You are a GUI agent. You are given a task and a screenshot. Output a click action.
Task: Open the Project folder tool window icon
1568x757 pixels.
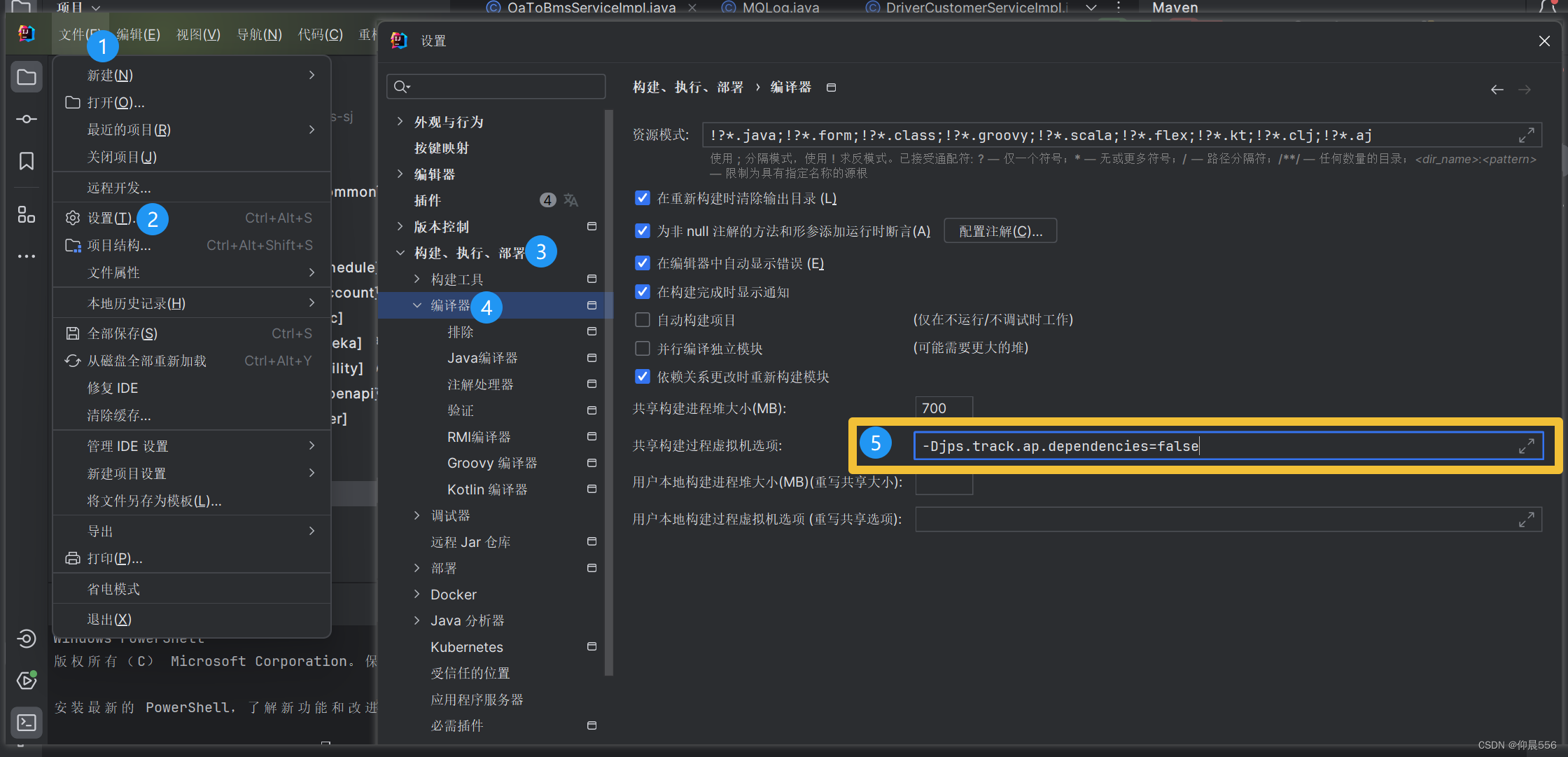coord(27,77)
